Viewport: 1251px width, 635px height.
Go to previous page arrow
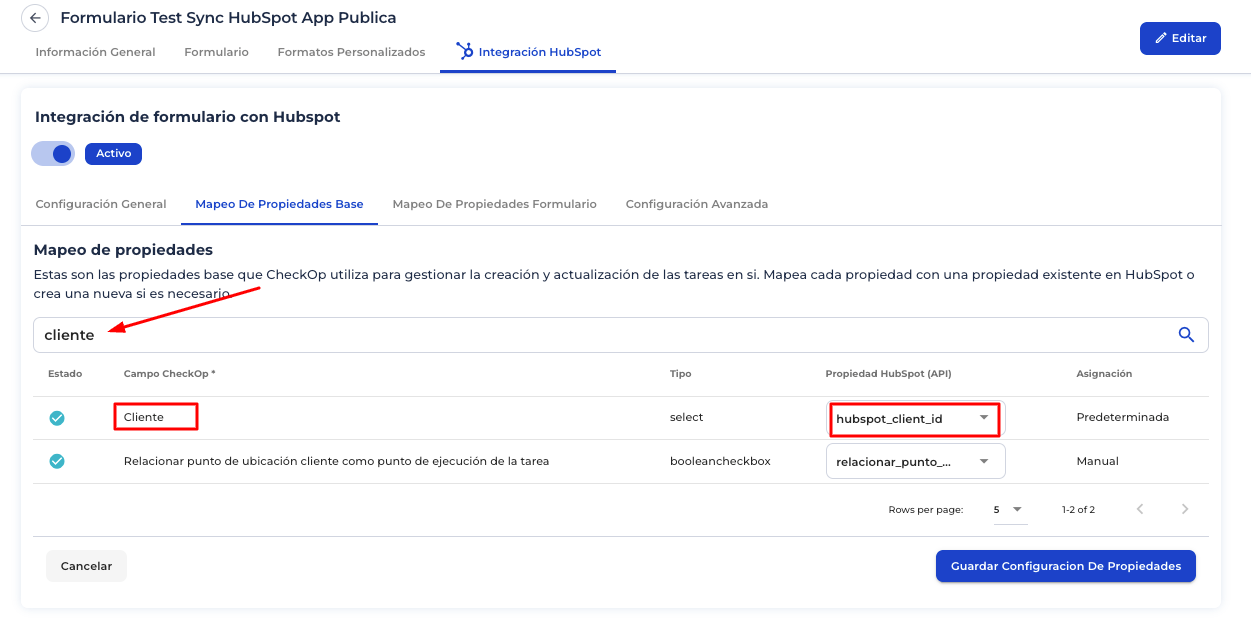tap(1140, 509)
